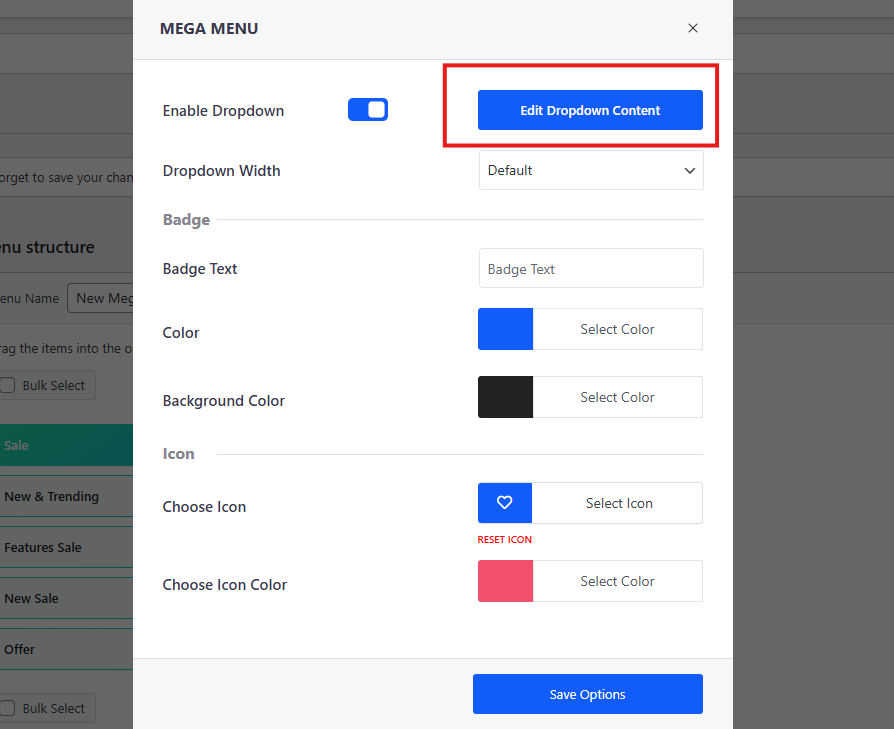Close the Mega Menu dialog
The width and height of the screenshot is (894, 729).
click(x=692, y=28)
